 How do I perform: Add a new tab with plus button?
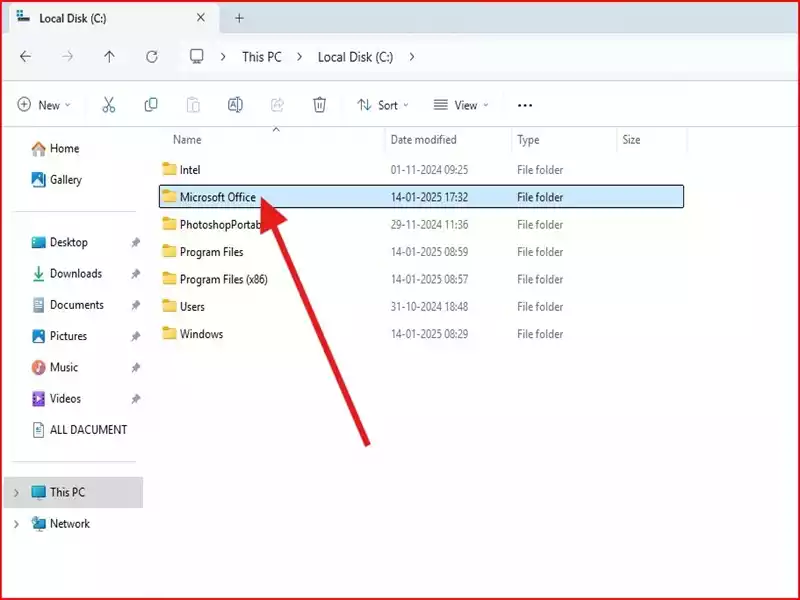[239, 18]
